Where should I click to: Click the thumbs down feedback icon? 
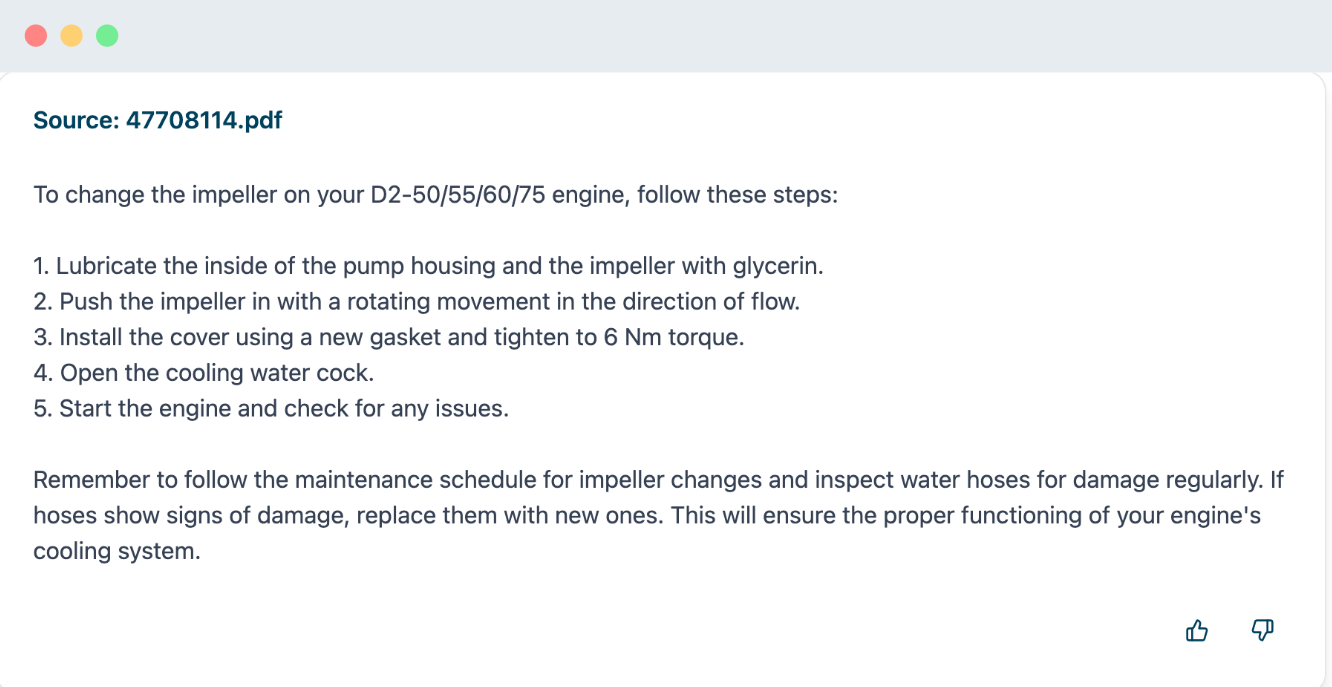(1263, 630)
